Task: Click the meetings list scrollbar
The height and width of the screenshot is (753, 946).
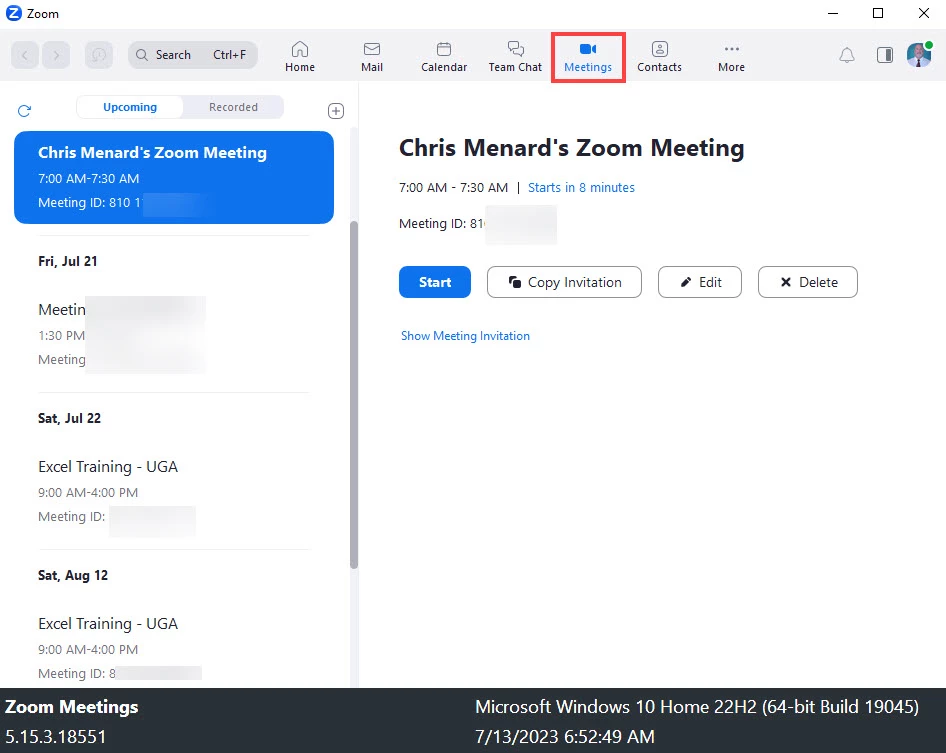Action: [x=354, y=395]
